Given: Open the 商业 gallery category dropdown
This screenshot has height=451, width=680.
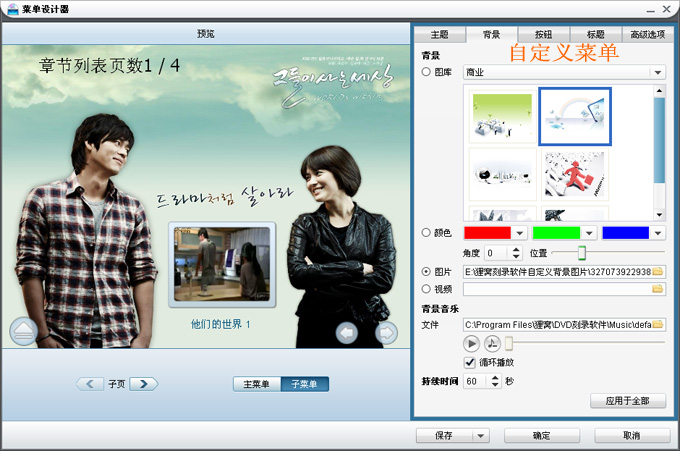Looking at the screenshot, I should click(658, 72).
